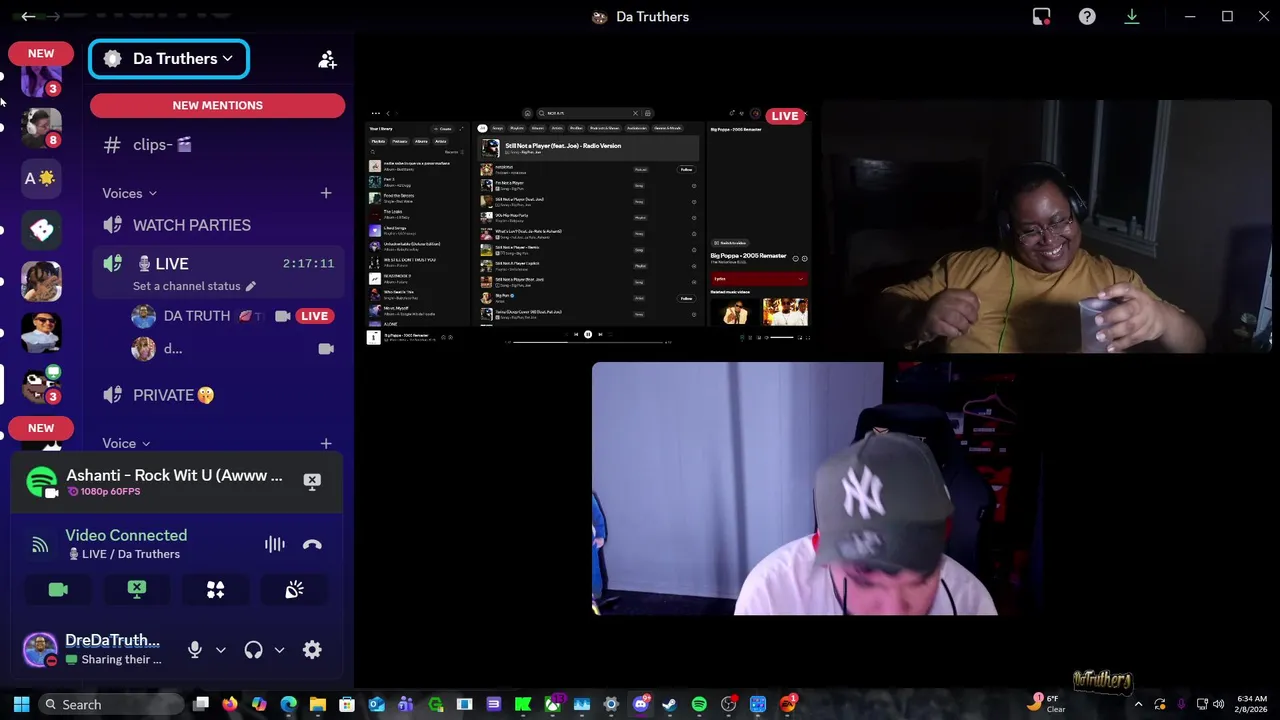The image size is (1280, 720).
Task: Stop streaming Spotify screen share
Action: click(312, 482)
